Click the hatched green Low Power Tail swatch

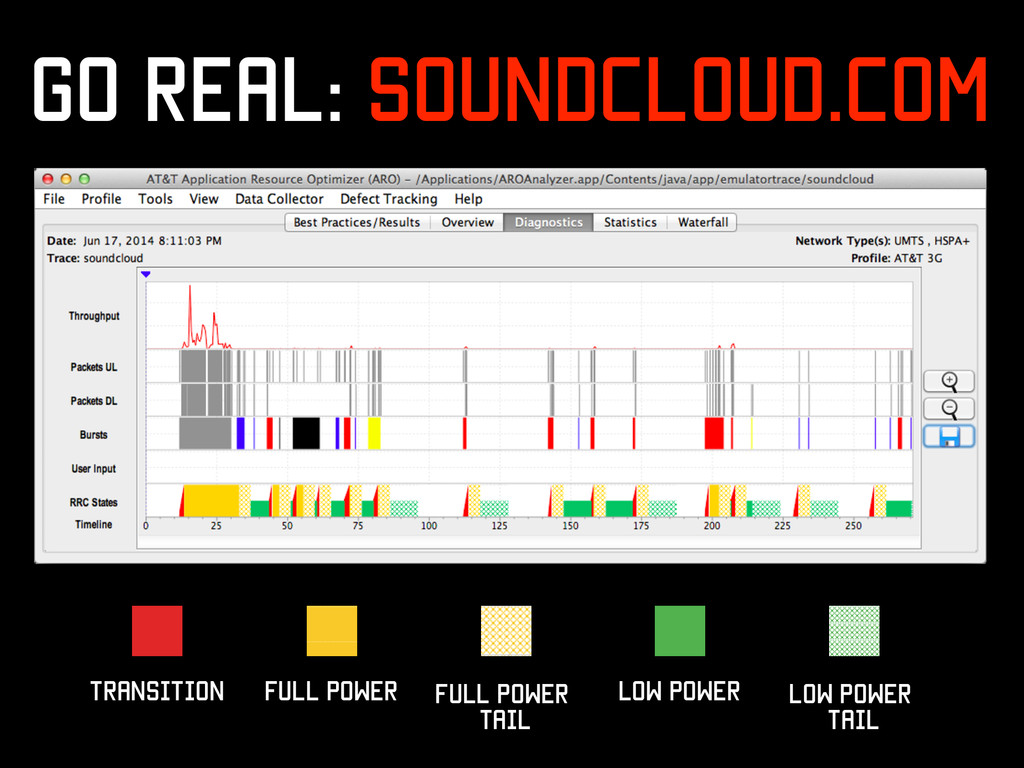coord(854,631)
